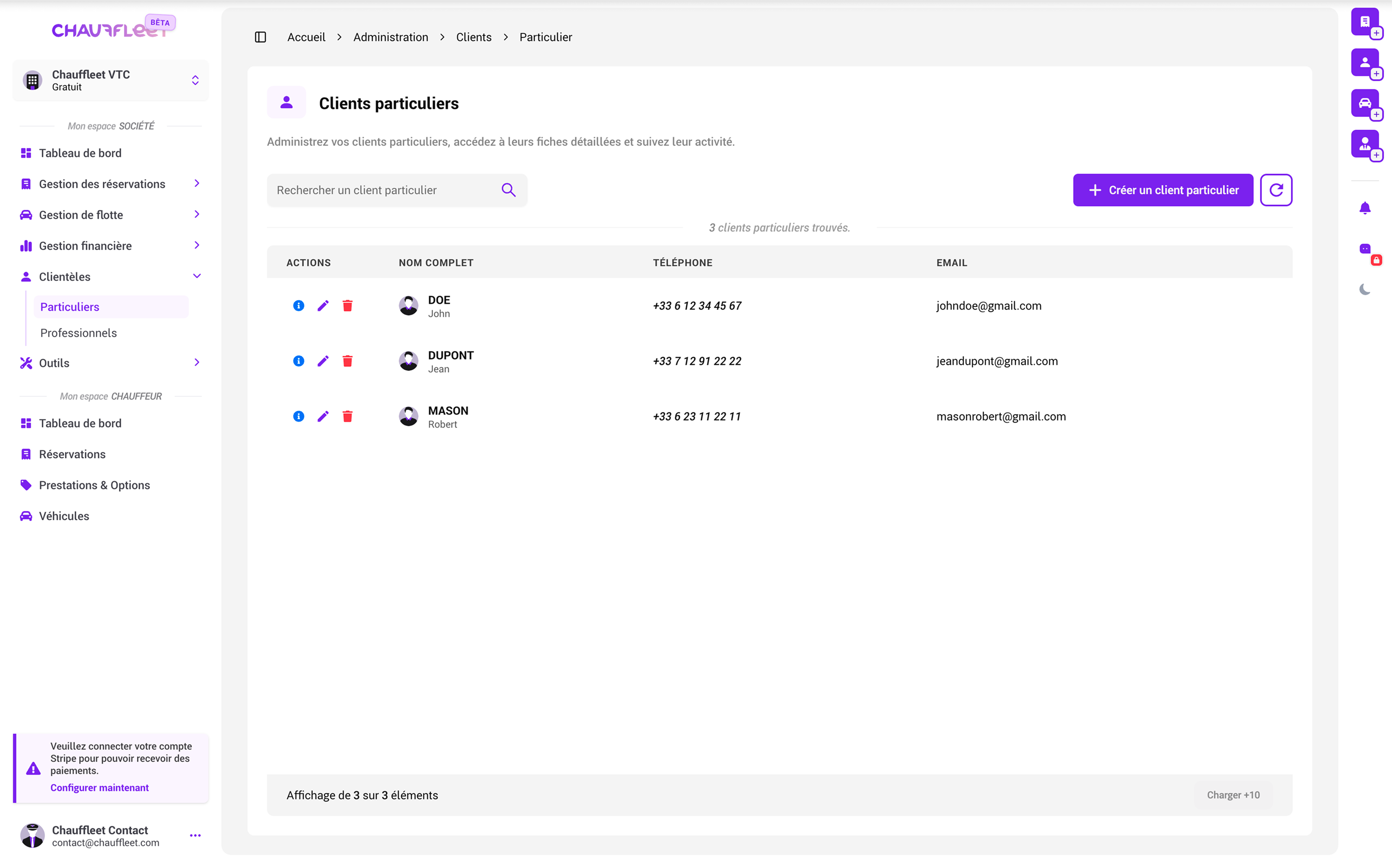Click Créer un client particulier

(1162, 190)
